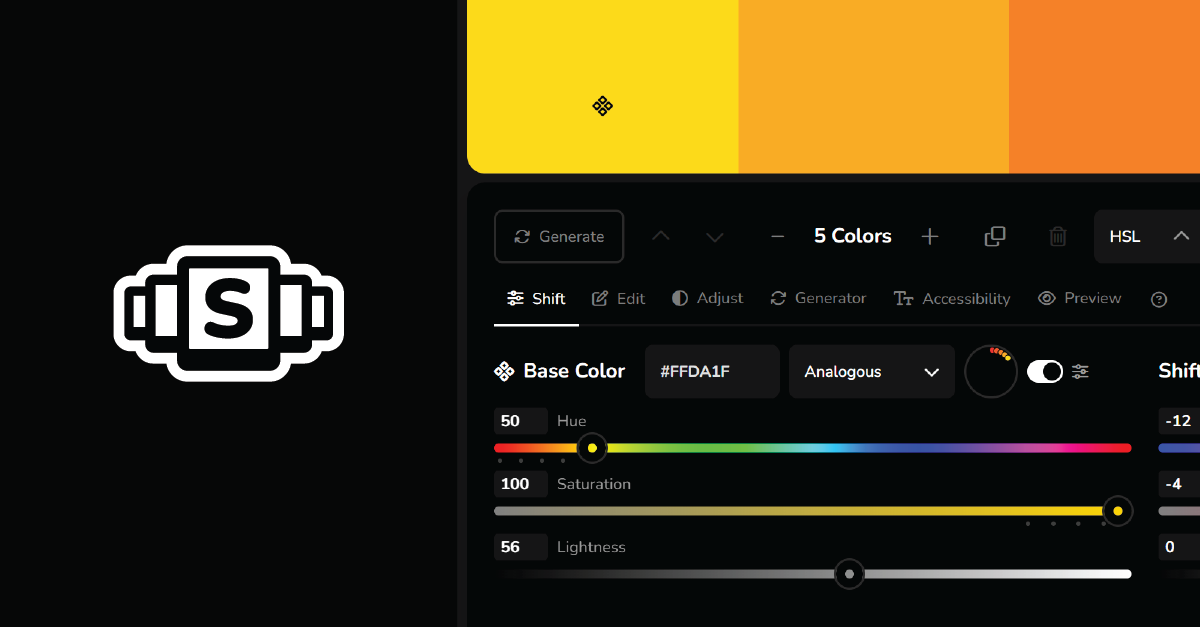Viewport: 1200px width, 627px height.
Task: Click the color wheel preview circle
Action: (991, 371)
